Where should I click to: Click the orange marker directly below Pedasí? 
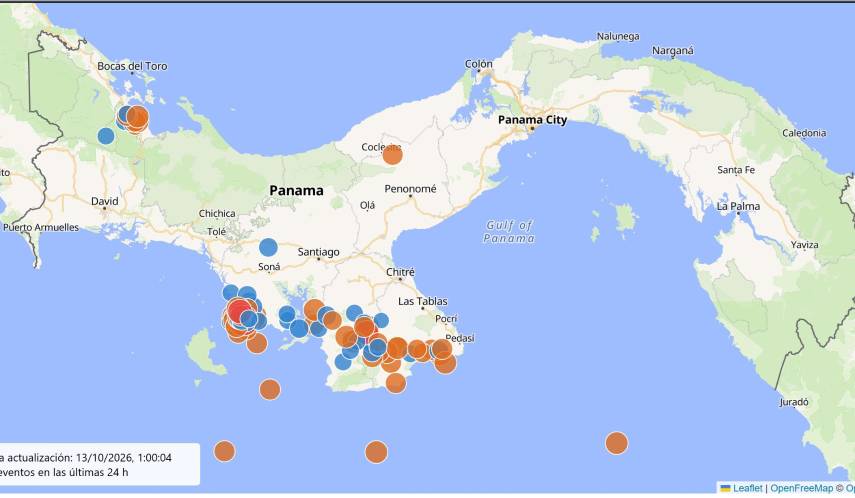(445, 363)
